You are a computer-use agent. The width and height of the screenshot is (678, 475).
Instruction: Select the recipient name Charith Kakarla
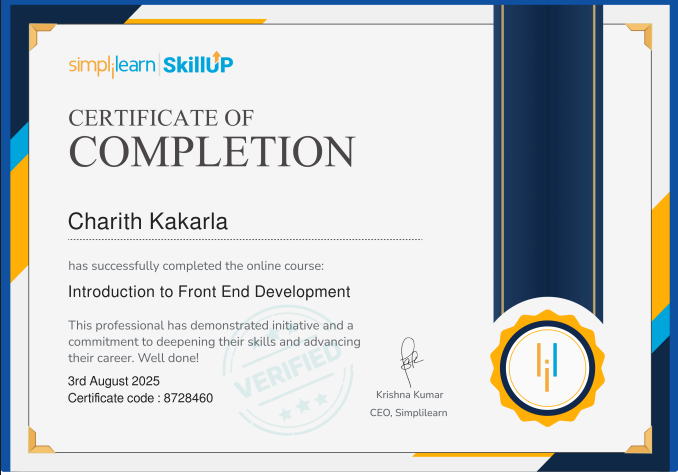click(x=148, y=221)
